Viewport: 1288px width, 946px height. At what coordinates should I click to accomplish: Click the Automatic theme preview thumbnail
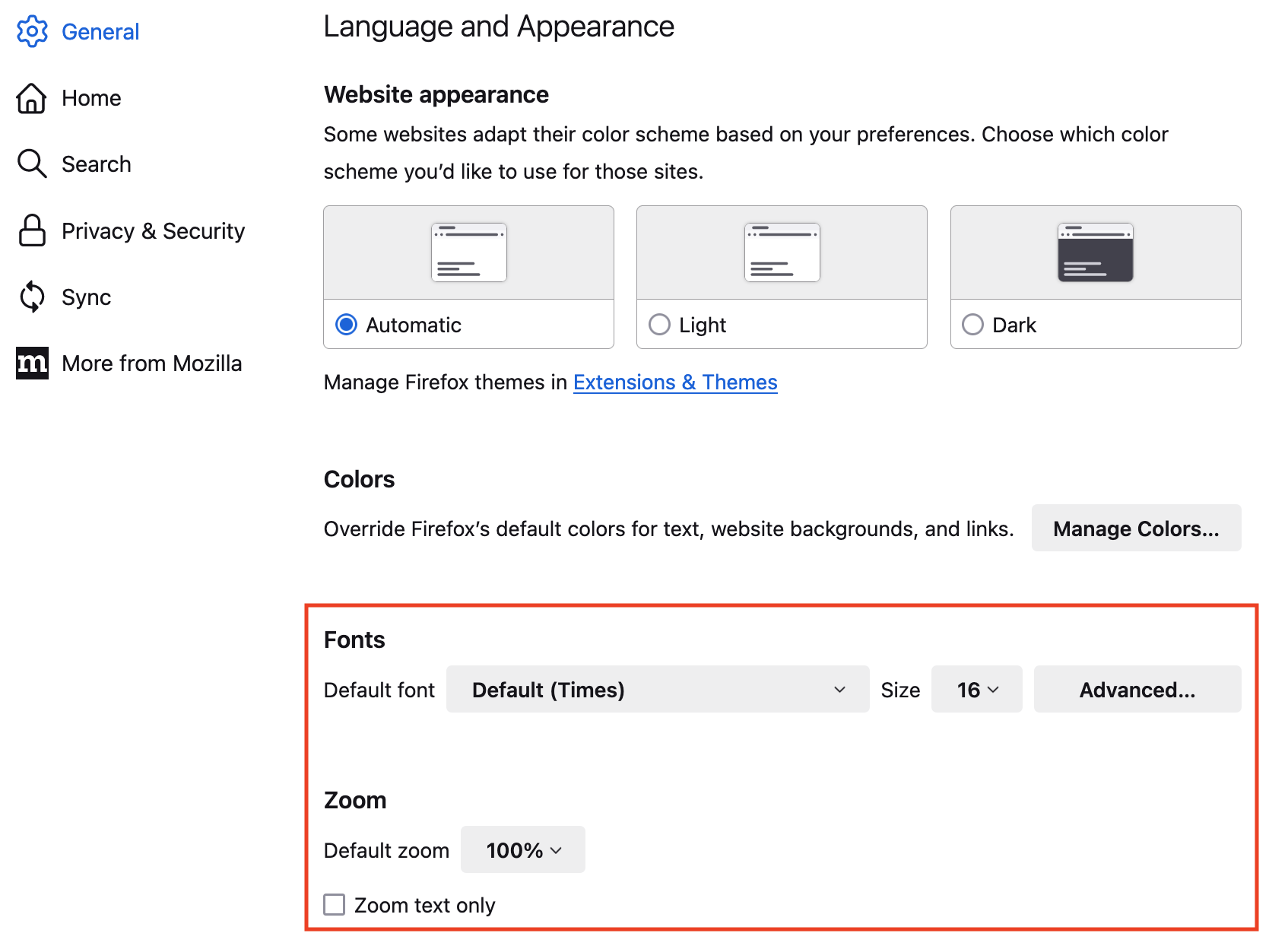(468, 252)
